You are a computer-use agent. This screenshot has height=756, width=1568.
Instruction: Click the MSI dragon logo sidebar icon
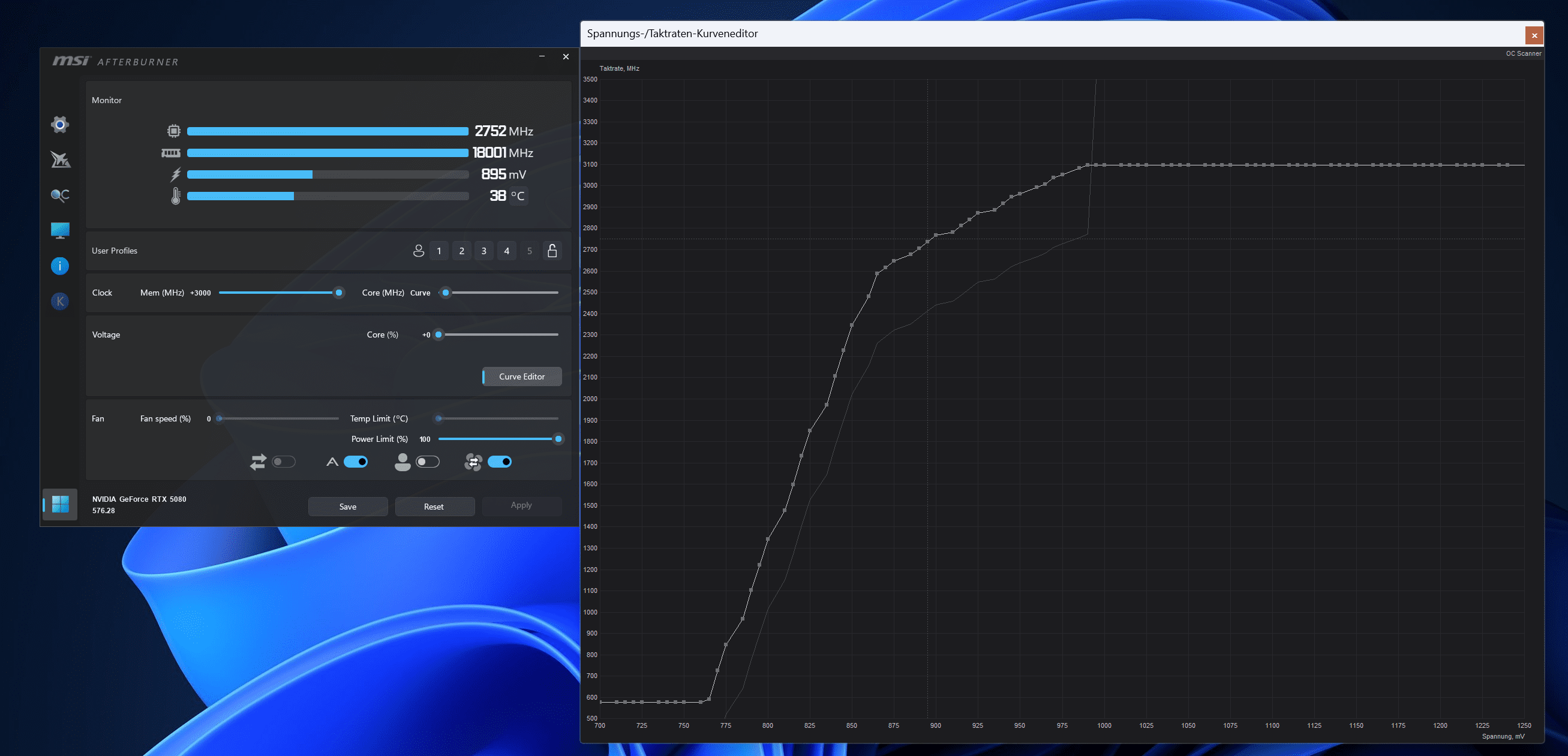click(x=59, y=160)
